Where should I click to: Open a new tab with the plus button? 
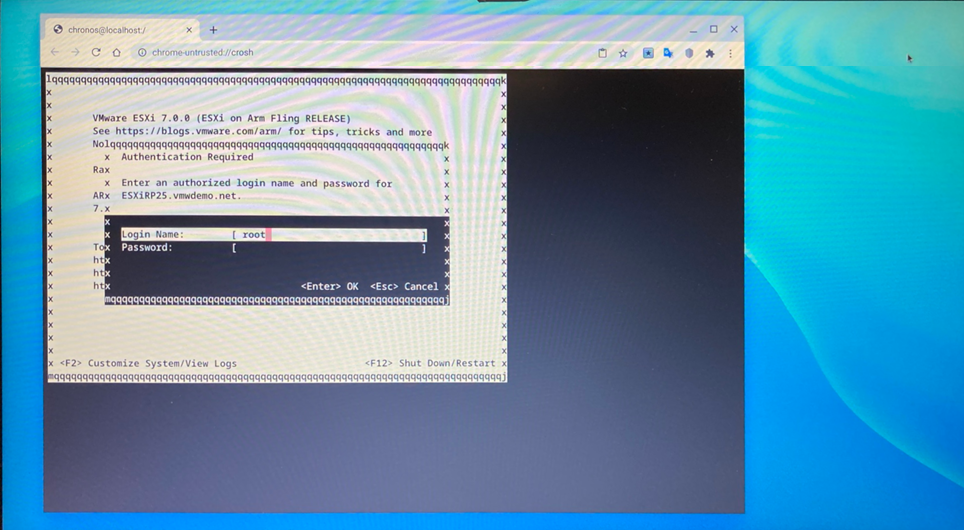[x=213, y=30]
